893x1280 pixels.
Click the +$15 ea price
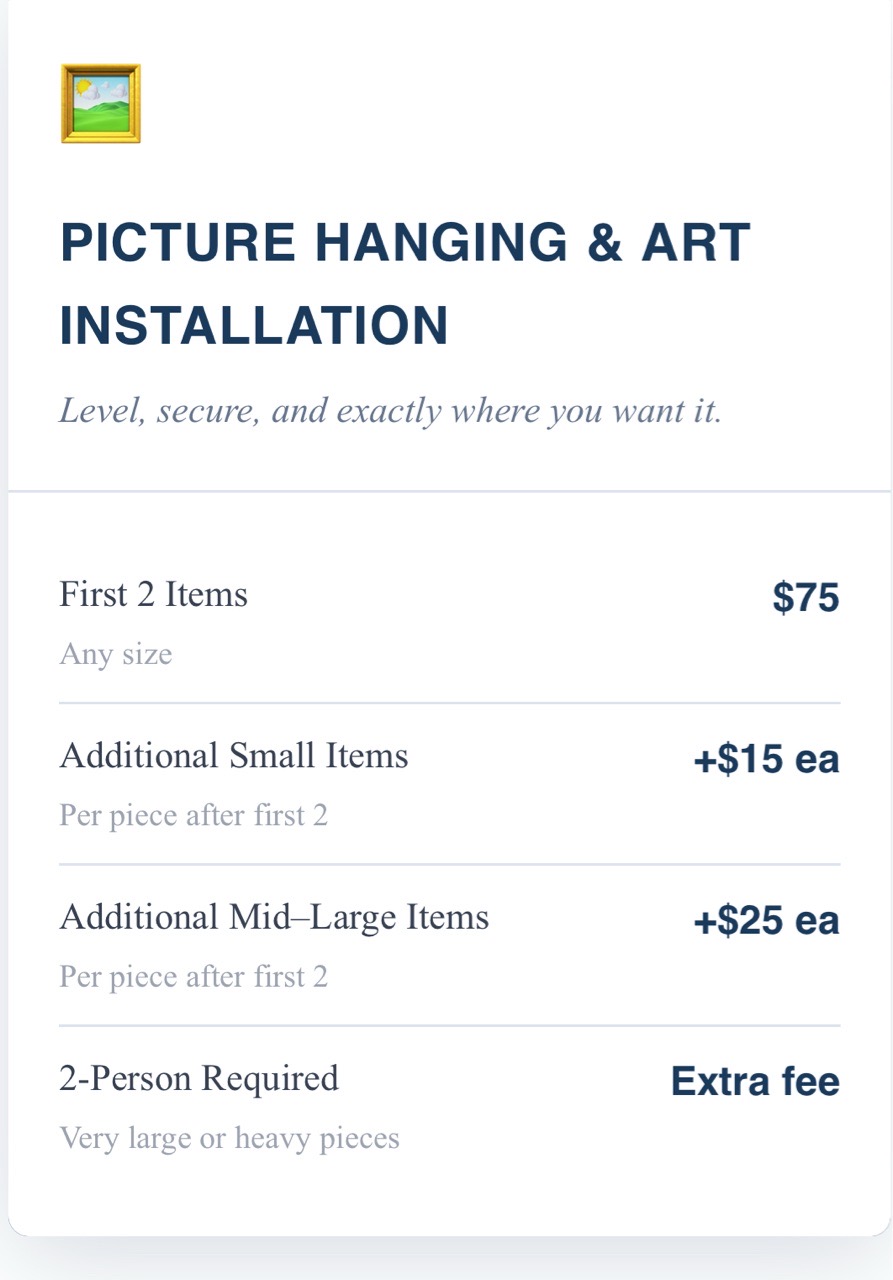coord(767,760)
